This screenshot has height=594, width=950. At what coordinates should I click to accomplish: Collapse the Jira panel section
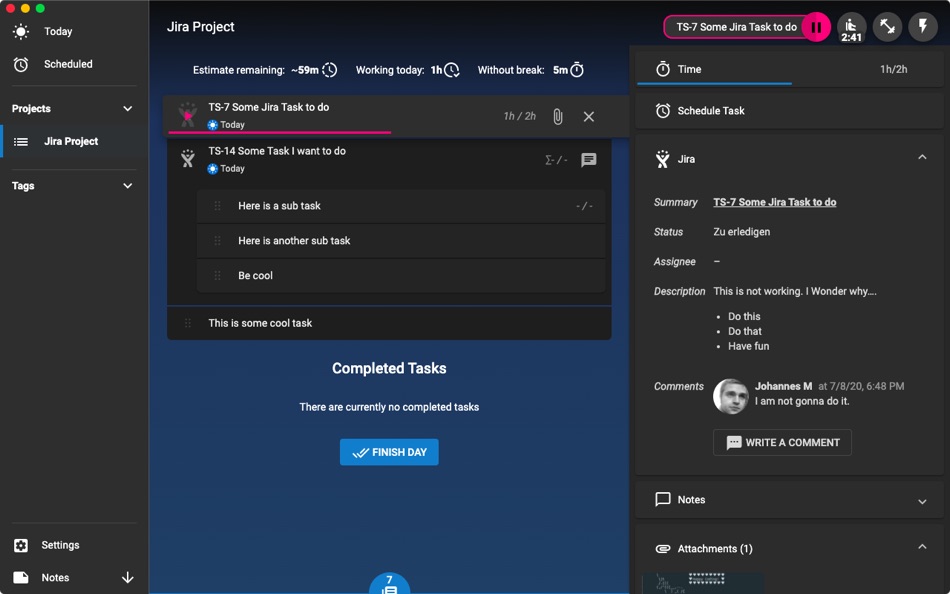coord(922,158)
